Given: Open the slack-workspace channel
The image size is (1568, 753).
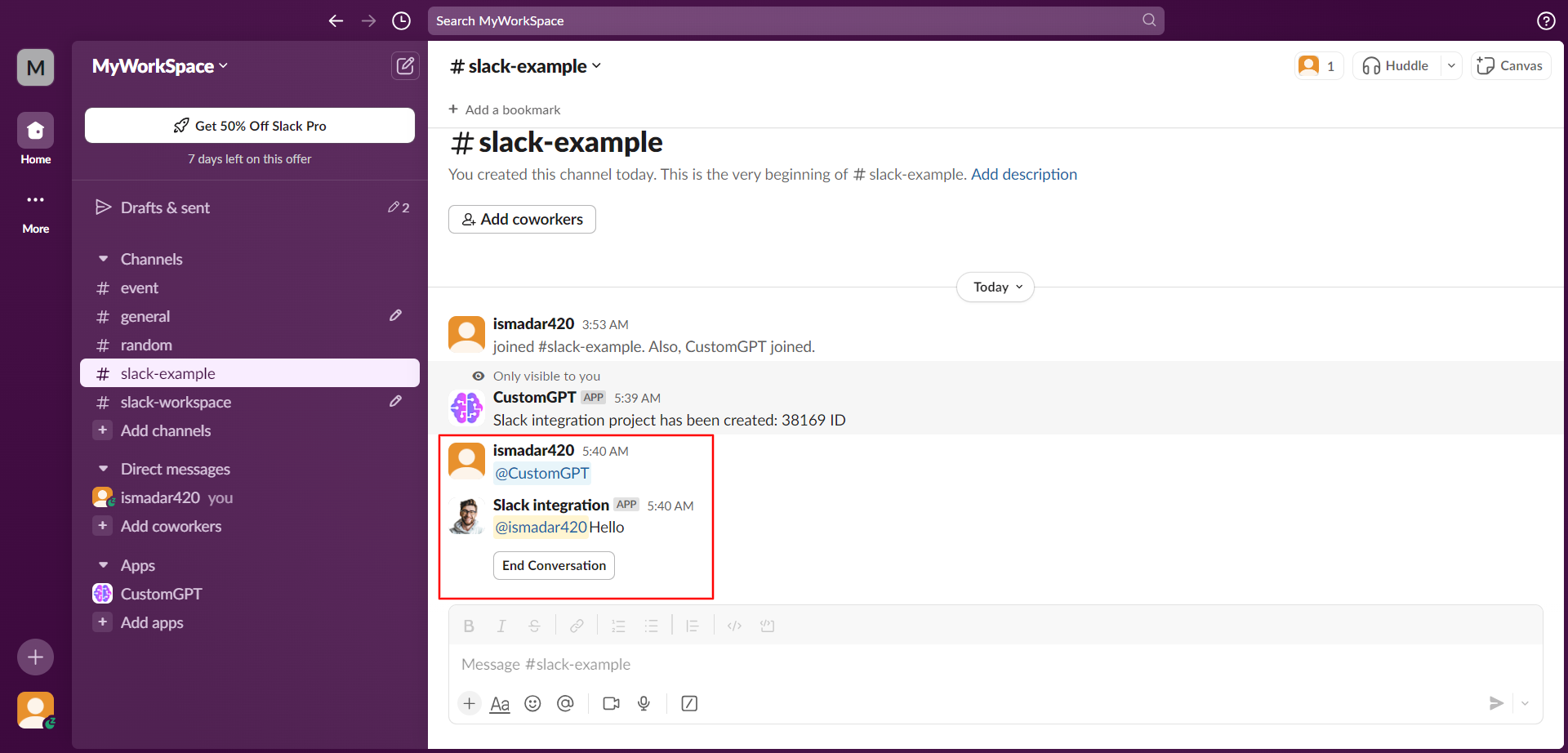Looking at the screenshot, I should click(250, 402).
